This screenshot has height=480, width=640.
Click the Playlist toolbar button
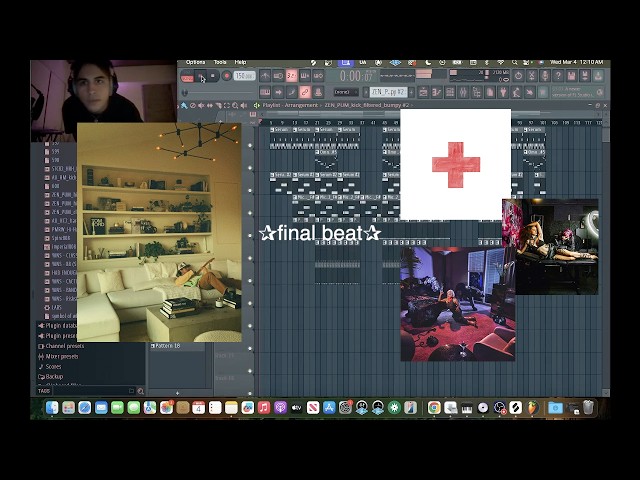pos(423,92)
